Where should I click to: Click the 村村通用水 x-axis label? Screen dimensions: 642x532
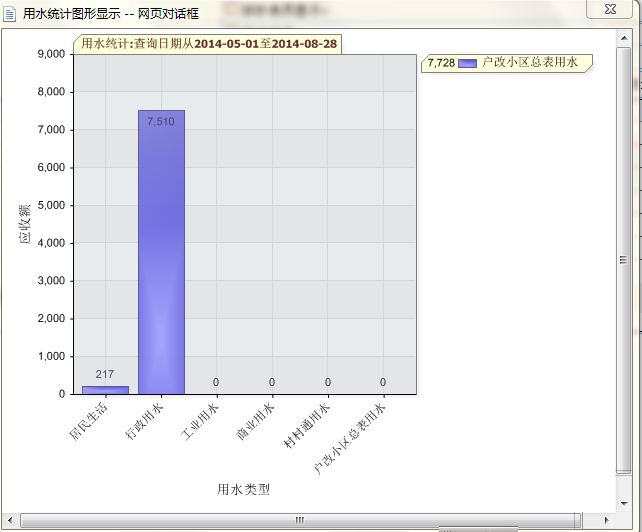306,425
